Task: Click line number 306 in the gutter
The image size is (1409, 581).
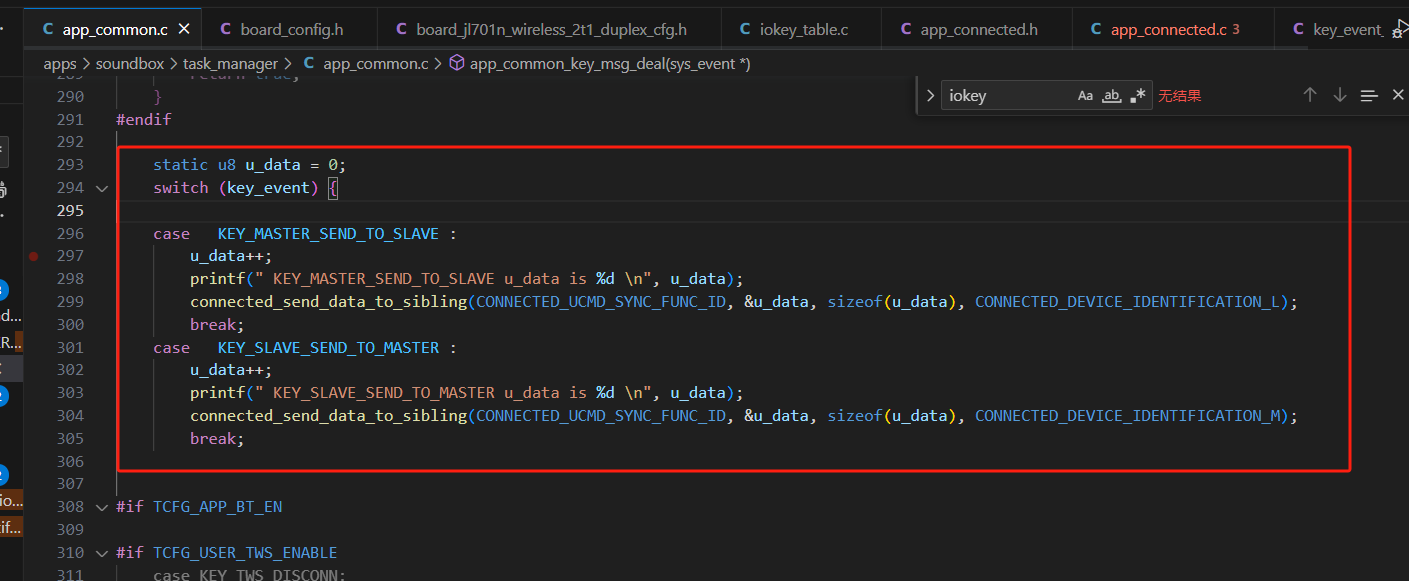Action: (x=70, y=462)
